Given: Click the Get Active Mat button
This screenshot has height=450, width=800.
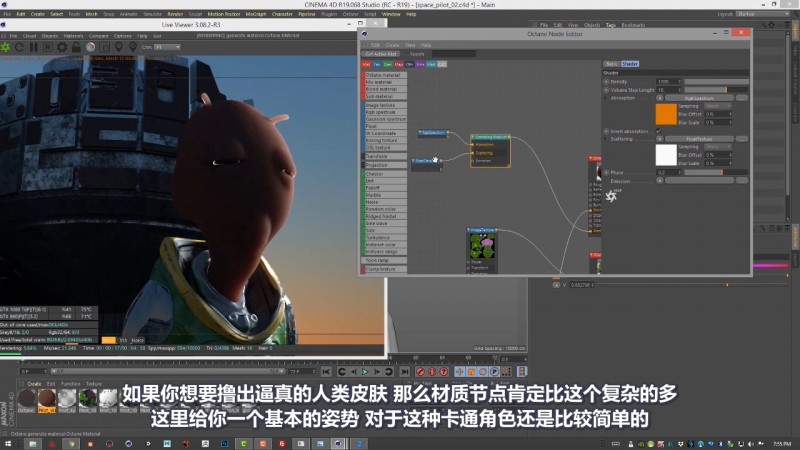Looking at the screenshot, I should [x=381, y=54].
